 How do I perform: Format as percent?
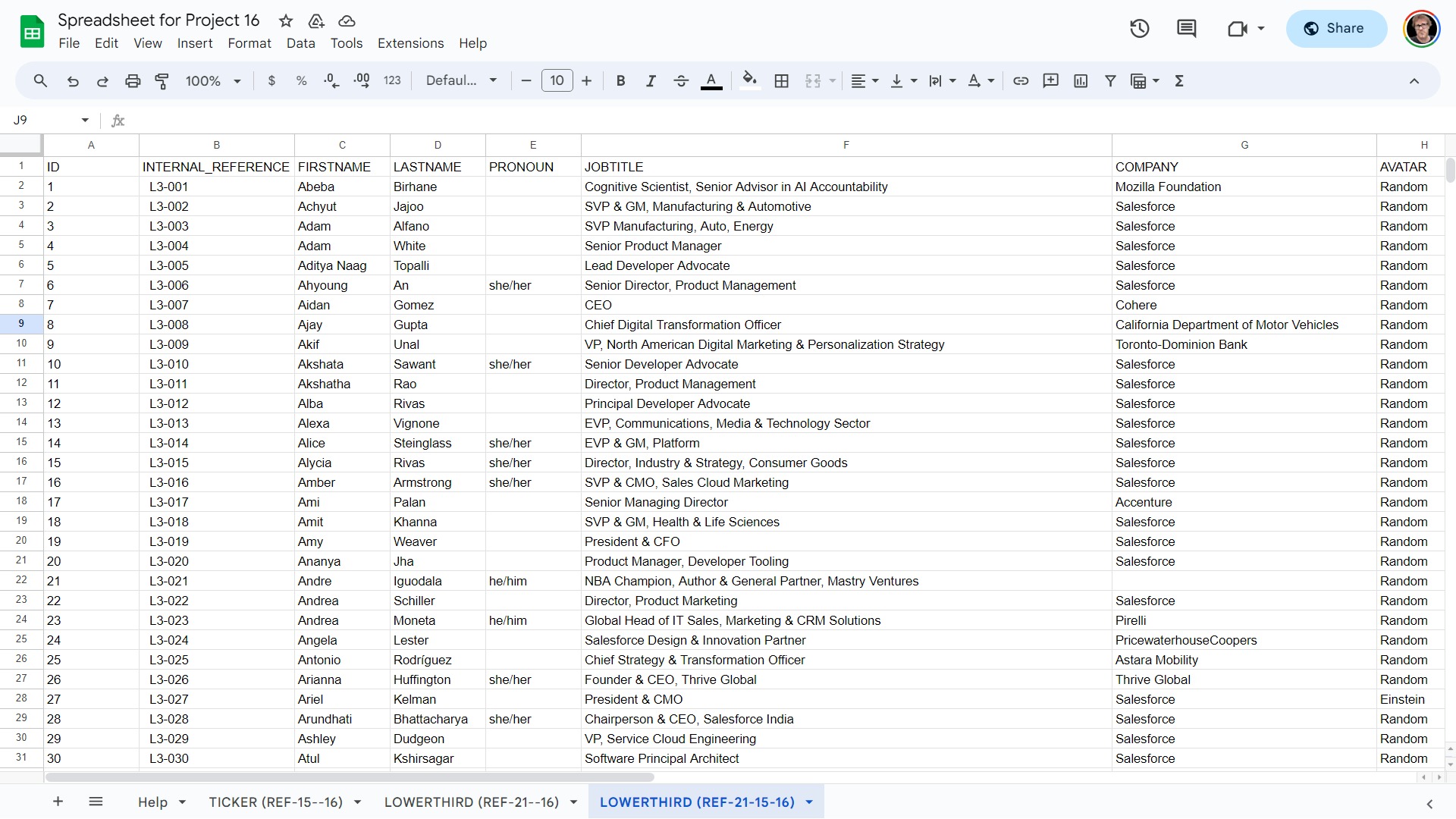click(301, 81)
